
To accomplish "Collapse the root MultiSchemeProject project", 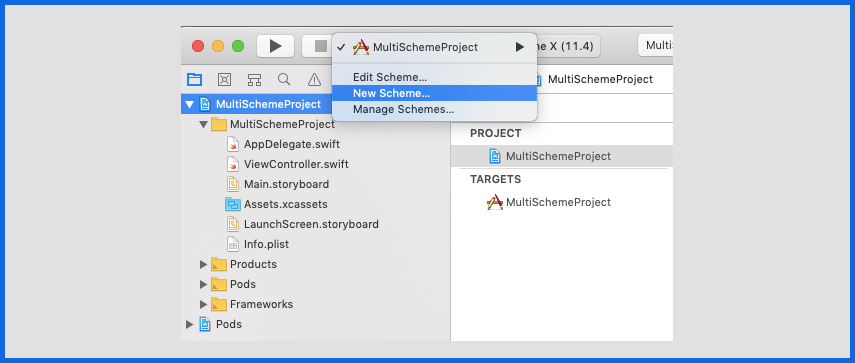I will click(189, 104).
